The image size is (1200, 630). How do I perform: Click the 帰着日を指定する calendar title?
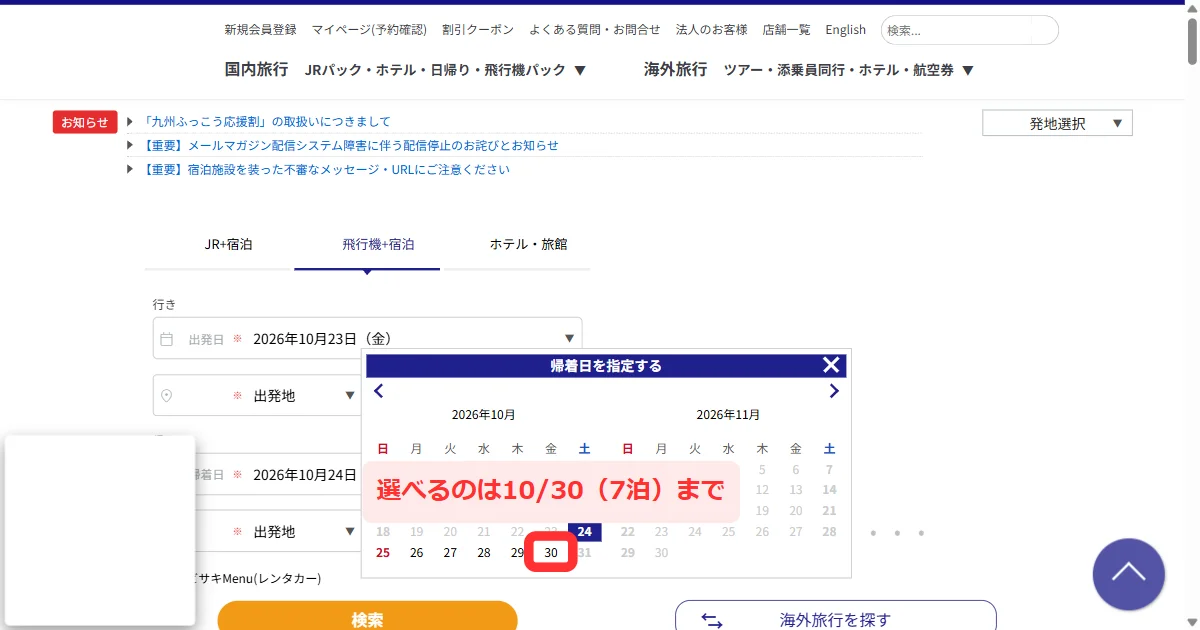pos(606,366)
